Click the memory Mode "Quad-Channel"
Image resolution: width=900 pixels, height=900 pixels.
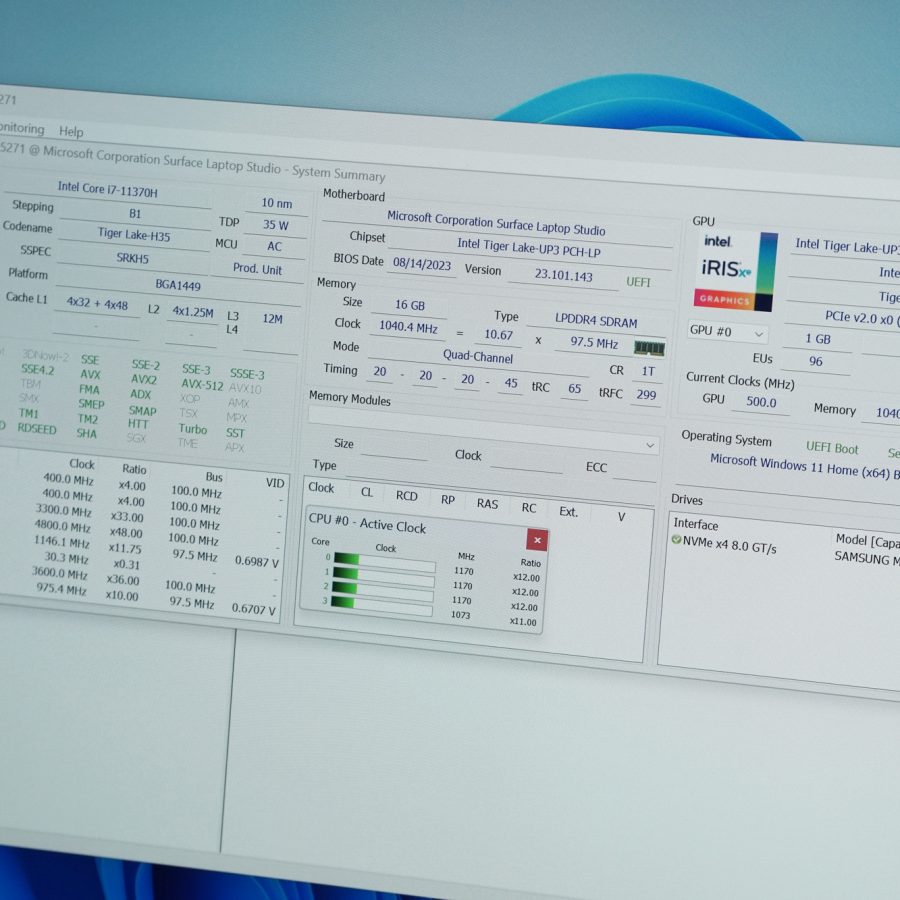tap(478, 356)
